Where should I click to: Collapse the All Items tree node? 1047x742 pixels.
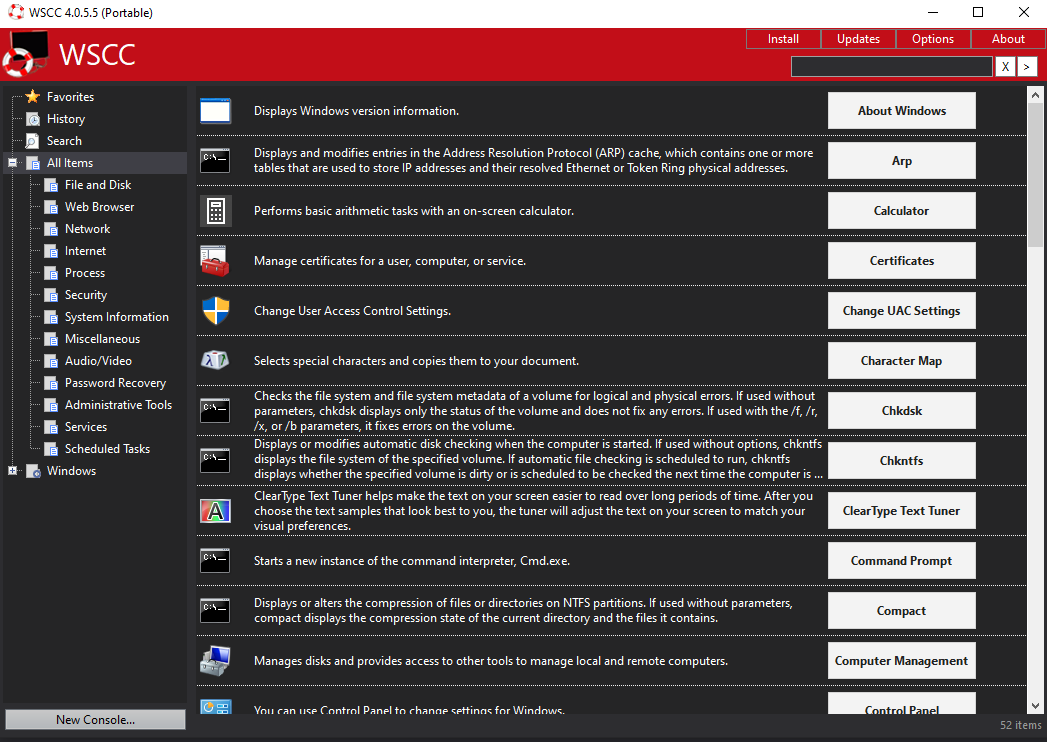tap(12, 162)
